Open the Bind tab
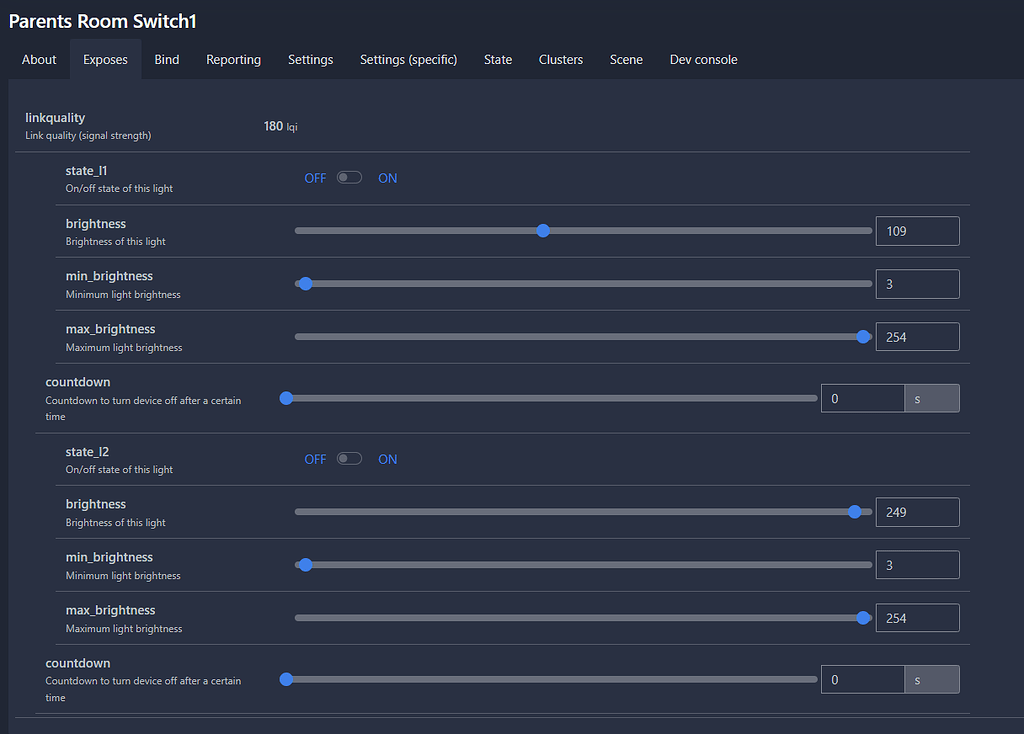Image resolution: width=1024 pixels, height=734 pixels. point(166,59)
